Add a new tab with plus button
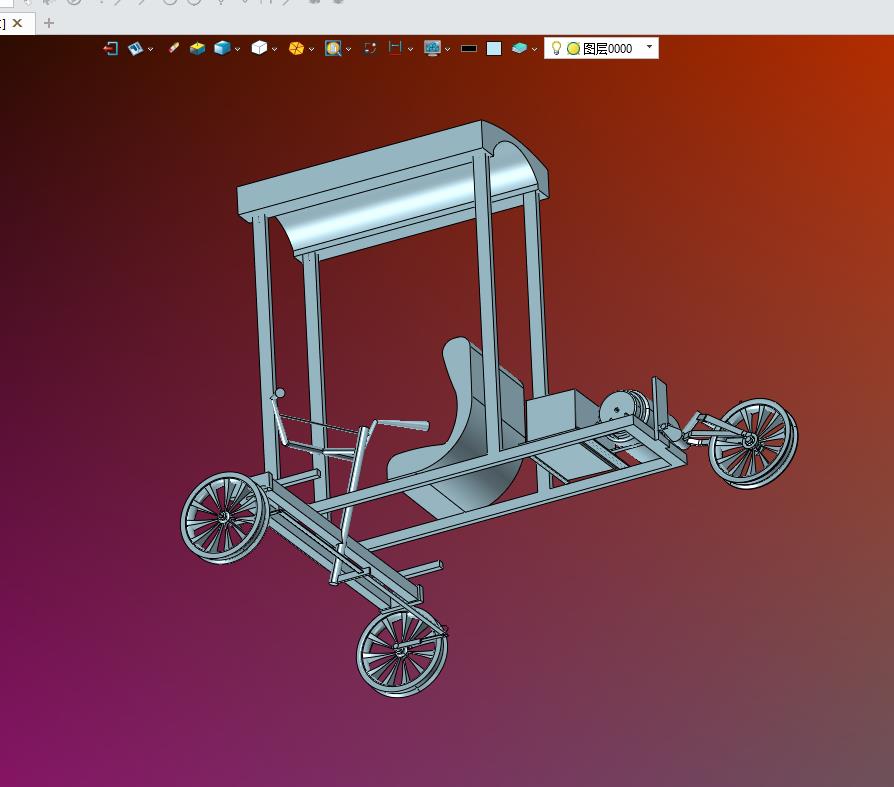Viewport: 894px width, 787px height. [49, 23]
